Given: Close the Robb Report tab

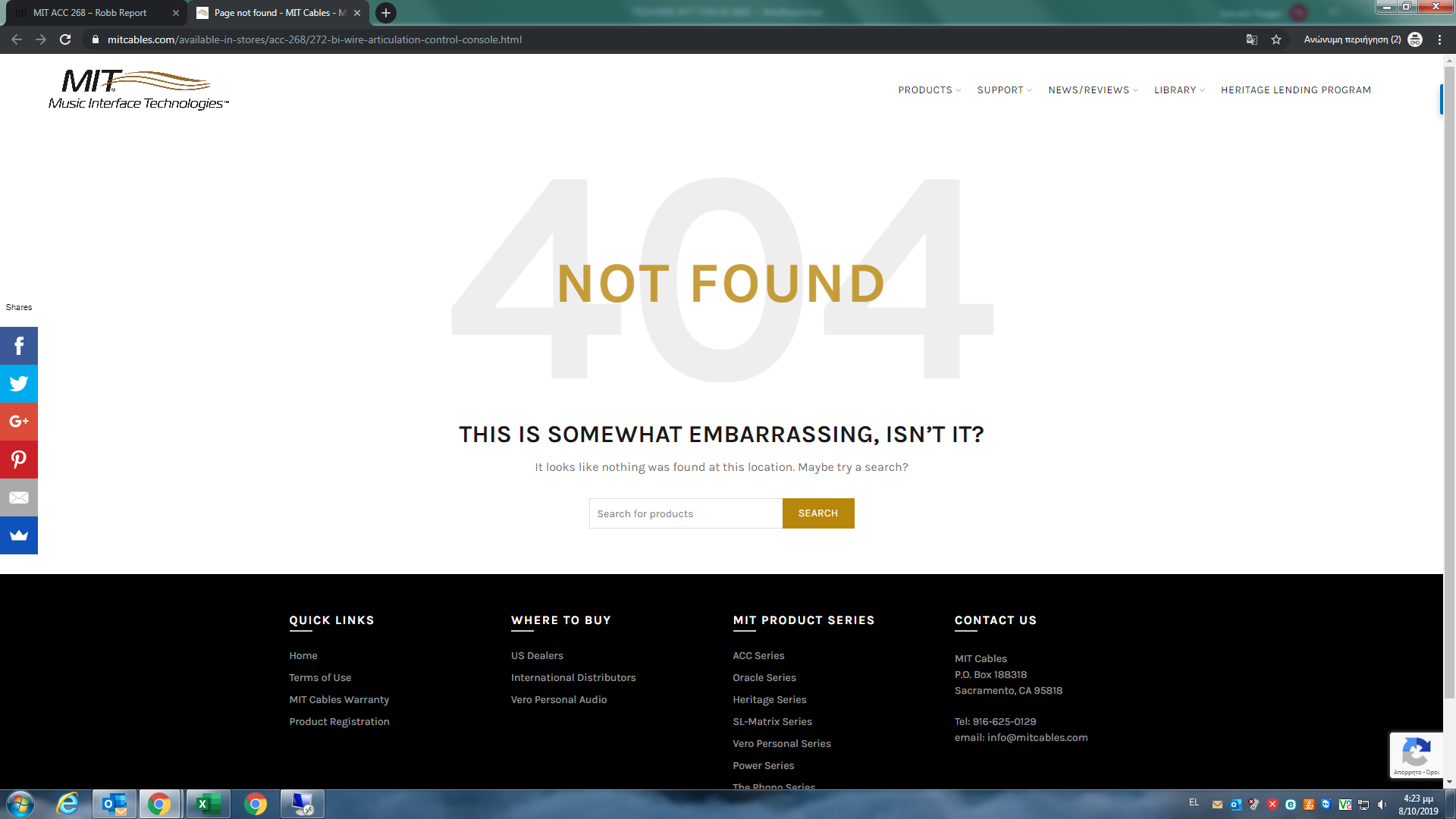Looking at the screenshot, I should (x=176, y=13).
